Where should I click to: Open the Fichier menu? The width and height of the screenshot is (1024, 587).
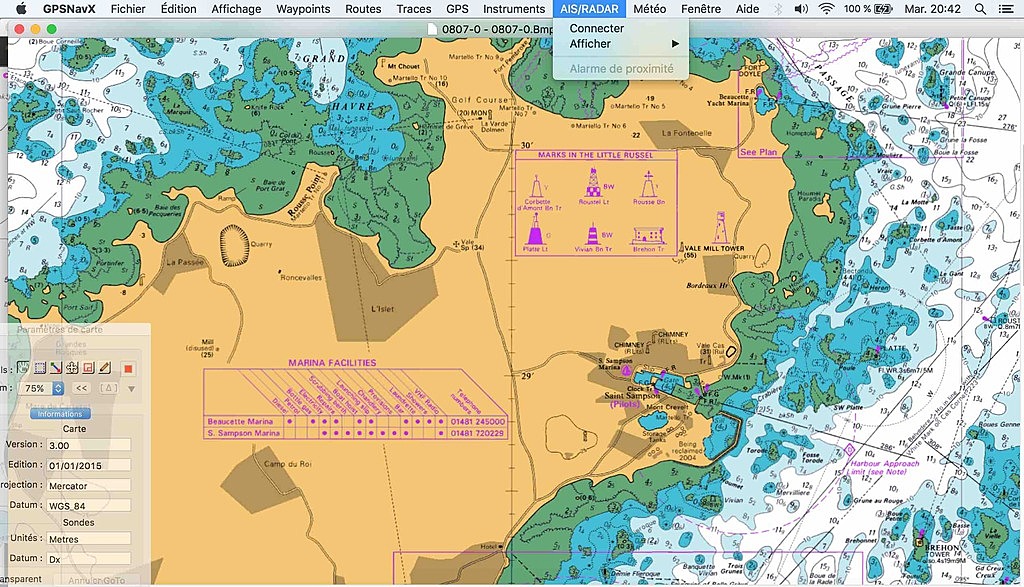pyautogui.click(x=128, y=9)
